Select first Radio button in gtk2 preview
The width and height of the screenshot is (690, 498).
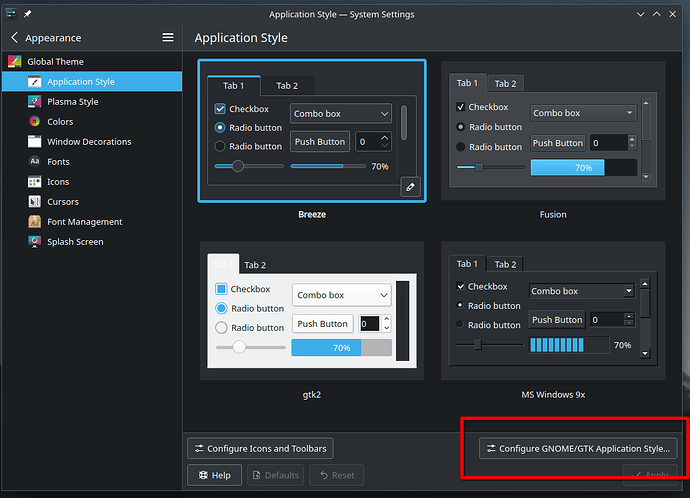(222, 308)
